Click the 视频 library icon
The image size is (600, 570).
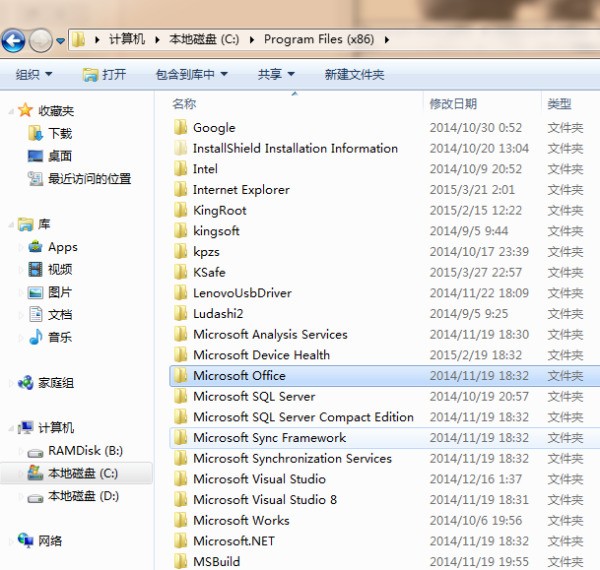[35, 269]
